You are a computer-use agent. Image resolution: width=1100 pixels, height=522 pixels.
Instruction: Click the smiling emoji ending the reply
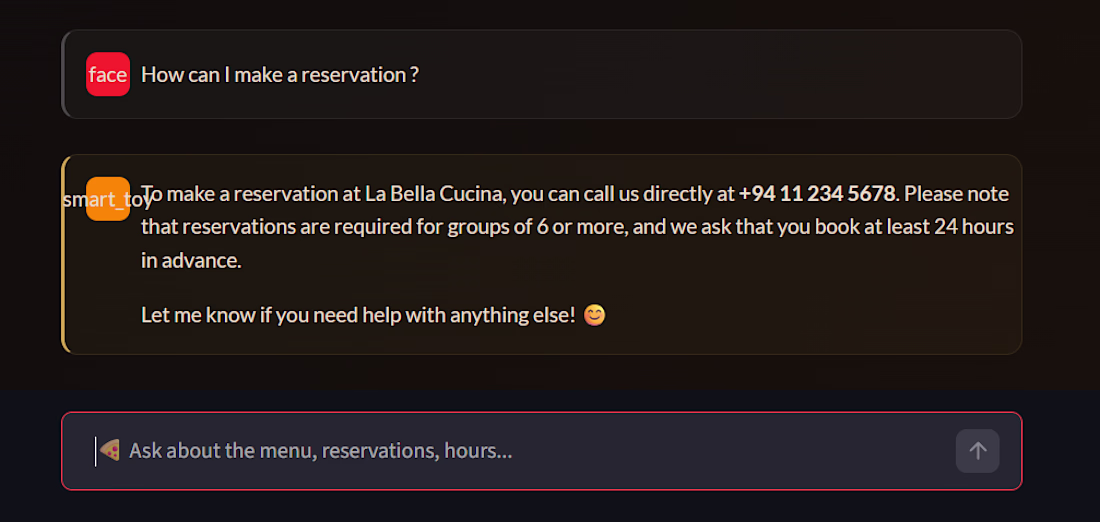pyautogui.click(x=594, y=315)
